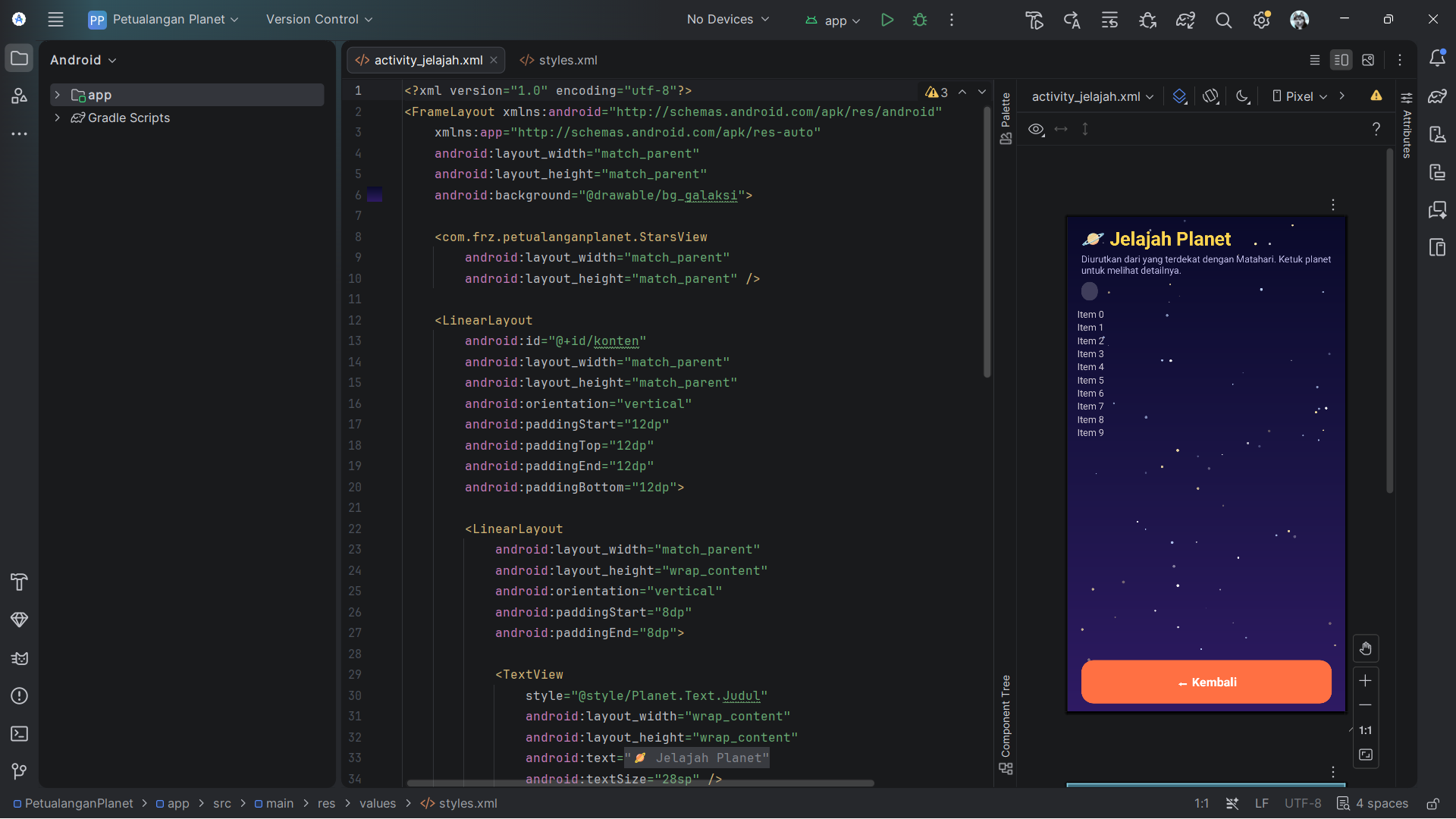Expand the Gradle Scripts node
The image size is (1456, 819).
(57, 118)
